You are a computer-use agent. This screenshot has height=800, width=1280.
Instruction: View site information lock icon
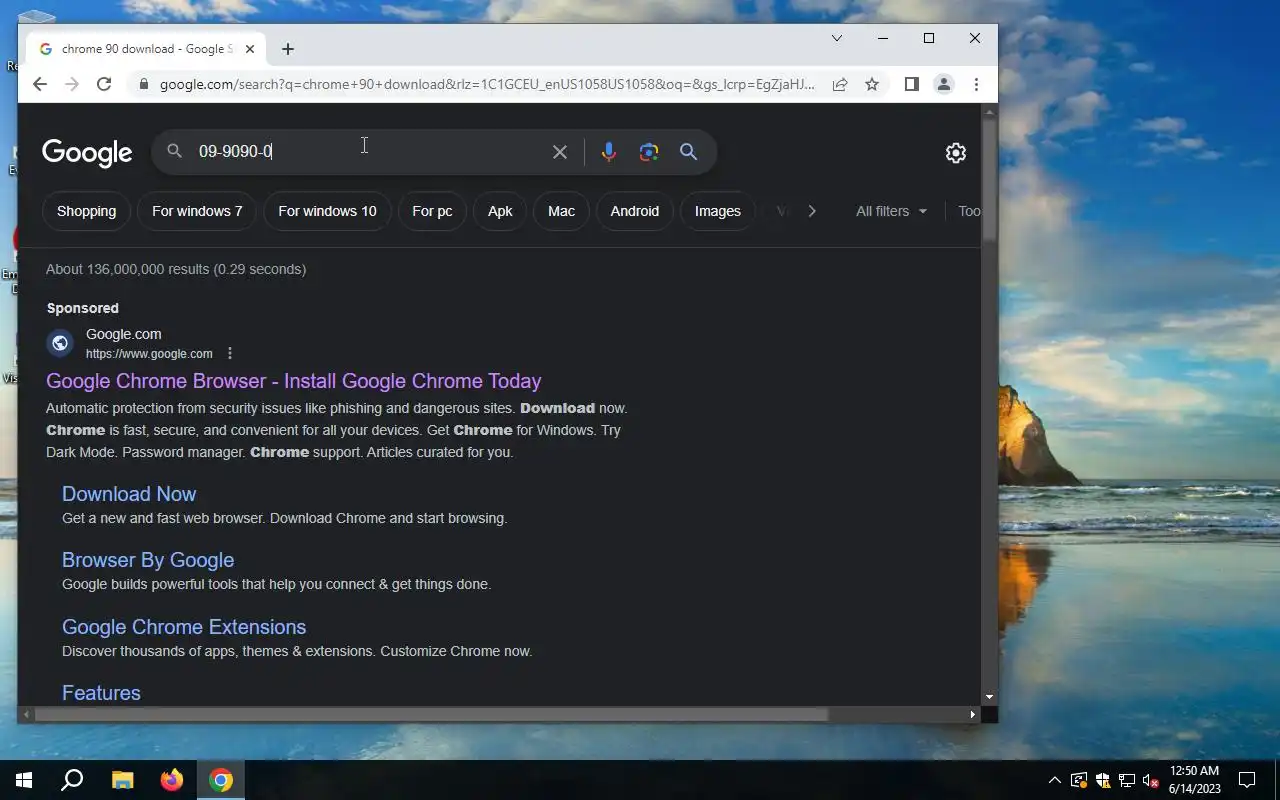pyautogui.click(x=143, y=84)
